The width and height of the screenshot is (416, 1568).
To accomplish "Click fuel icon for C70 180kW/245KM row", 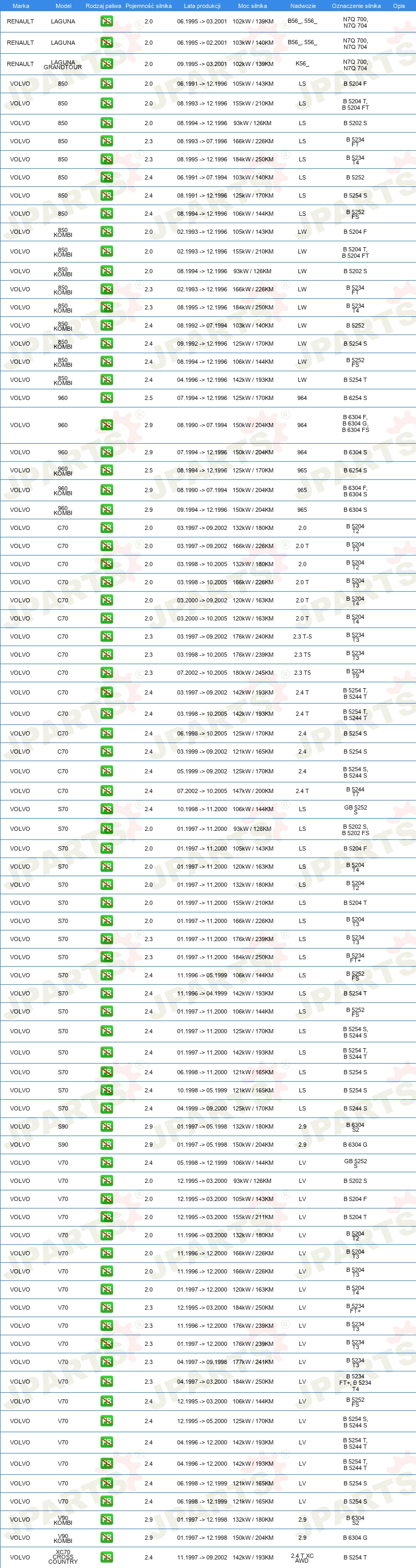I will point(106,673).
